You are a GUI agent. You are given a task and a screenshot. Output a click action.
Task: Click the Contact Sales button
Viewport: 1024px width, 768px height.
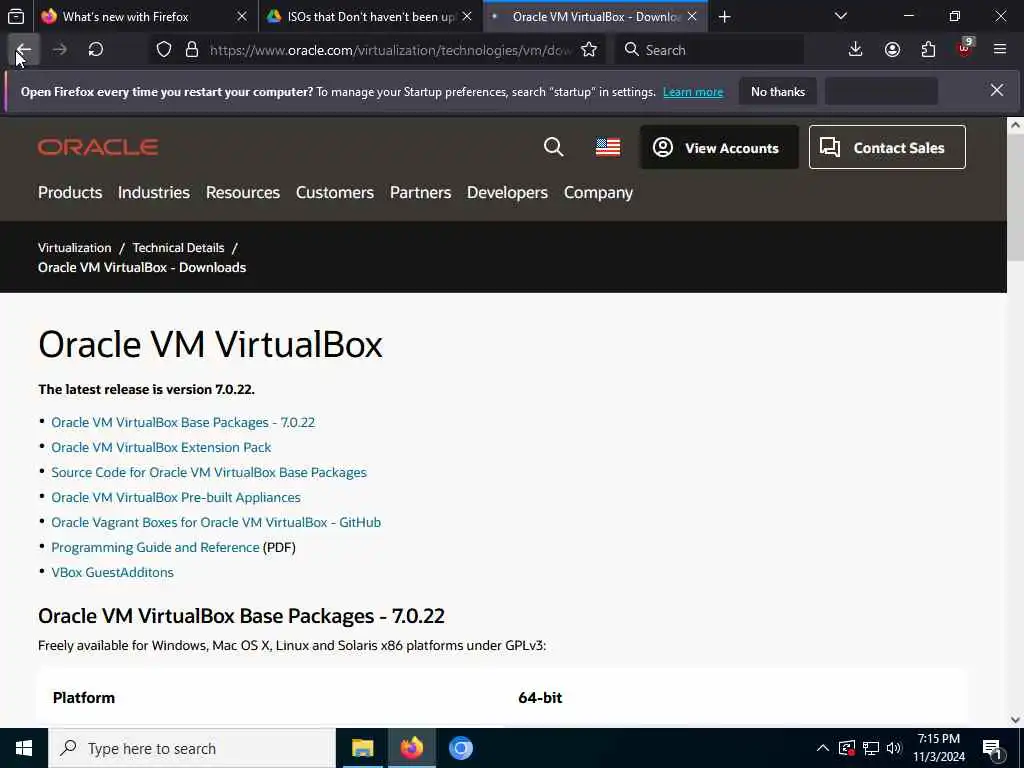(x=887, y=148)
